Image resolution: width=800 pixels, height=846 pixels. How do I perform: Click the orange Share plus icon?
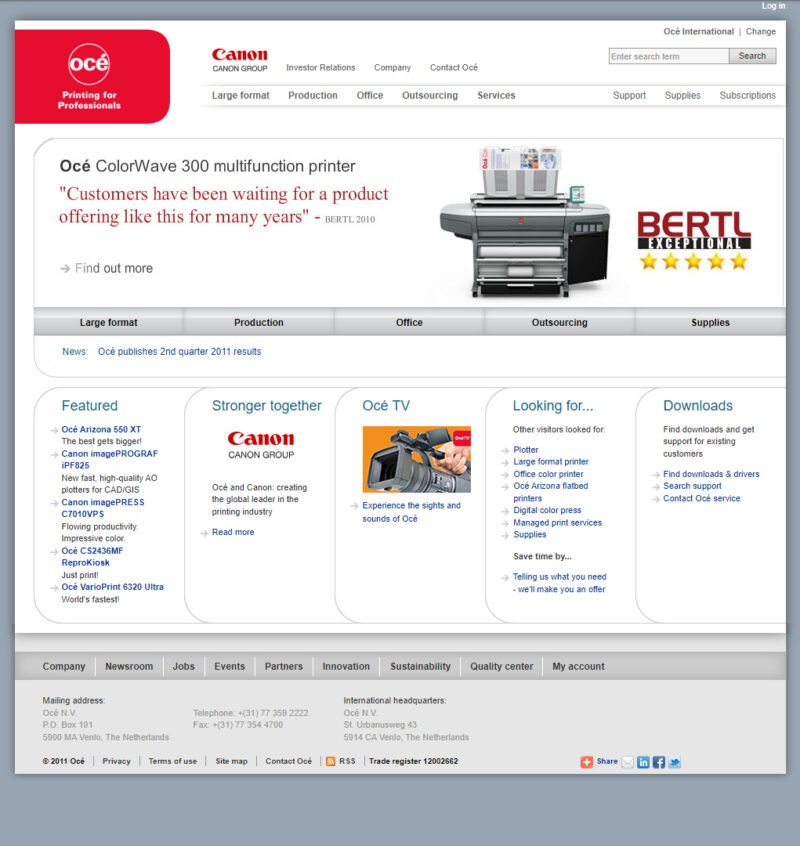[x=587, y=762]
